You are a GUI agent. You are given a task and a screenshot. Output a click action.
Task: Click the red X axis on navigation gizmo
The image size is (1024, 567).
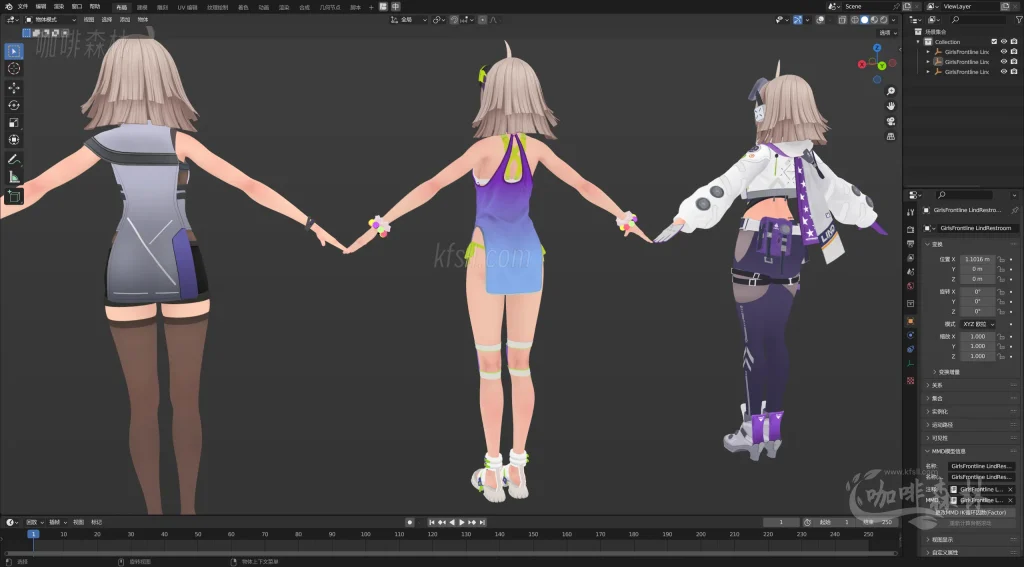(862, 64)
